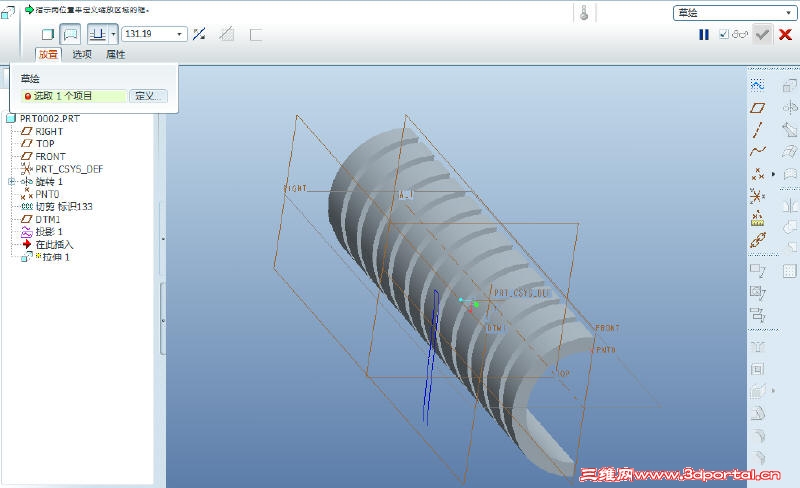Click the variable section sweep icon
This screenshot has width=800, height=488.
[x=790, y=130]
